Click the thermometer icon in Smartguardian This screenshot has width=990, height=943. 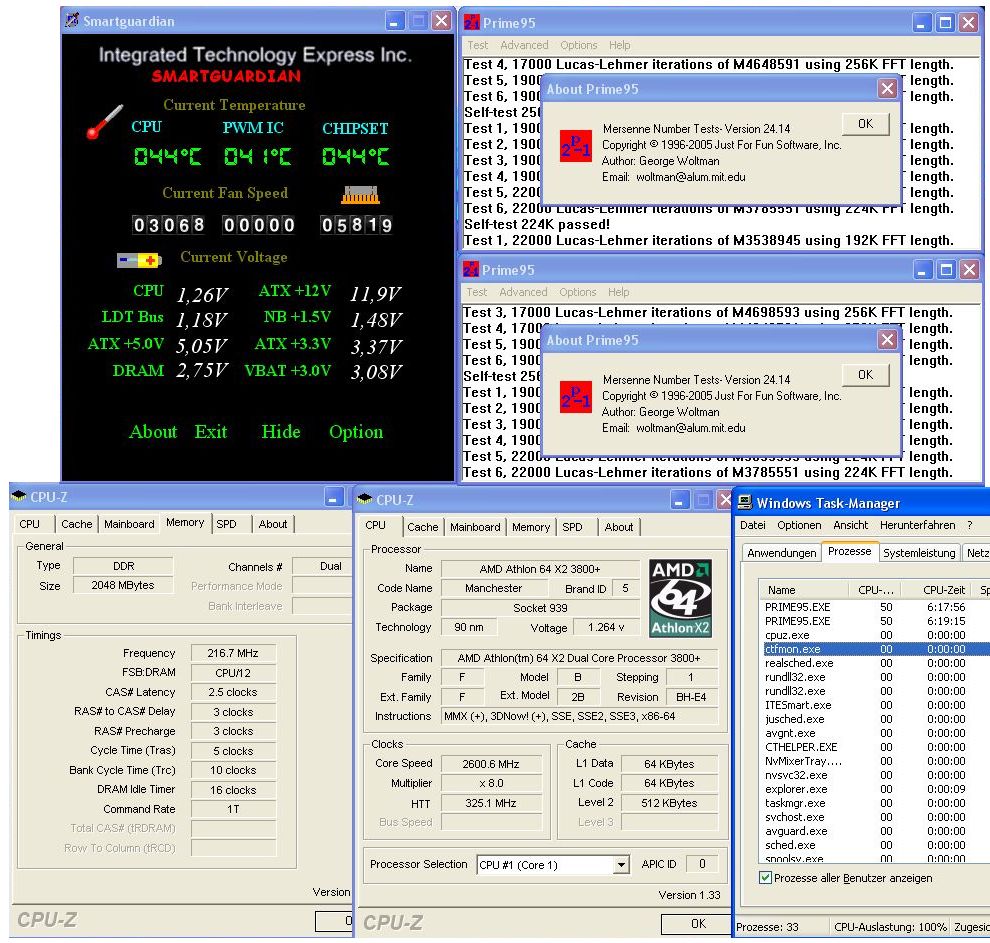point(105,122)
